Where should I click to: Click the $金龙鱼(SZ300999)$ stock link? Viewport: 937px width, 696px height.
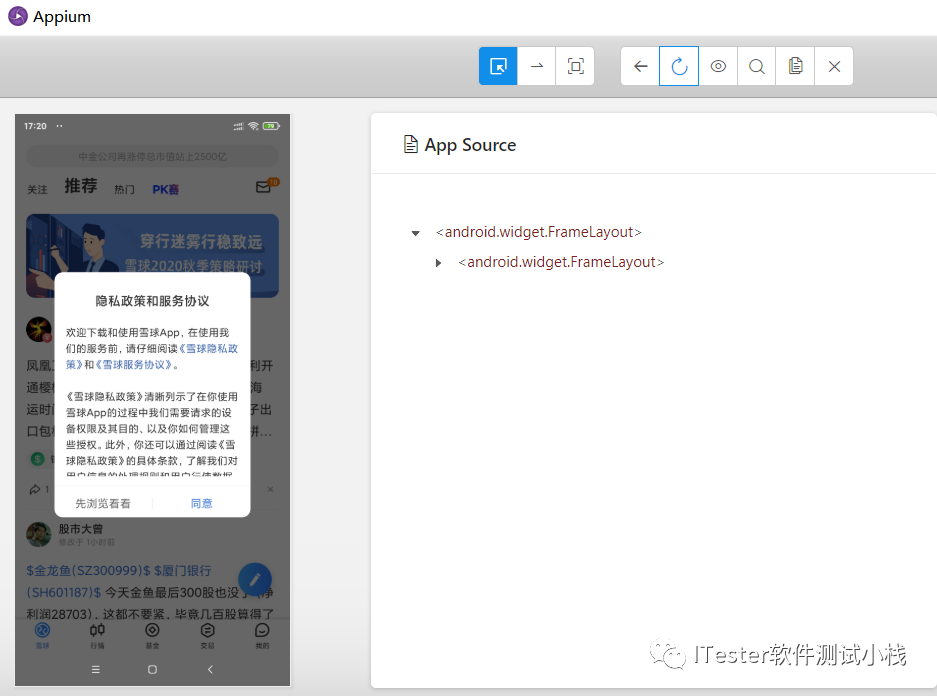click(x=88, y=571)
